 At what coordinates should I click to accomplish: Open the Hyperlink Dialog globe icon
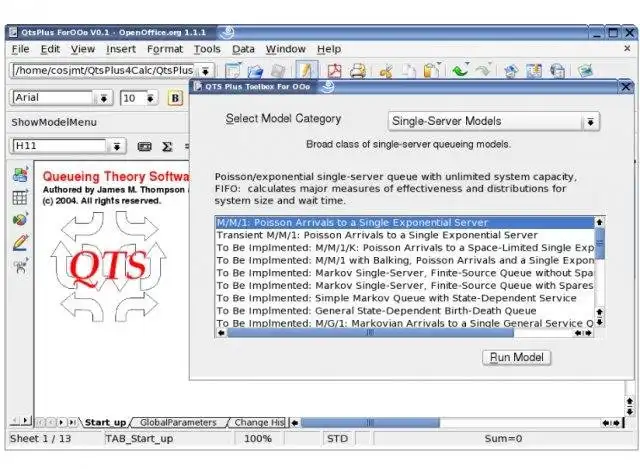point(557,71)
